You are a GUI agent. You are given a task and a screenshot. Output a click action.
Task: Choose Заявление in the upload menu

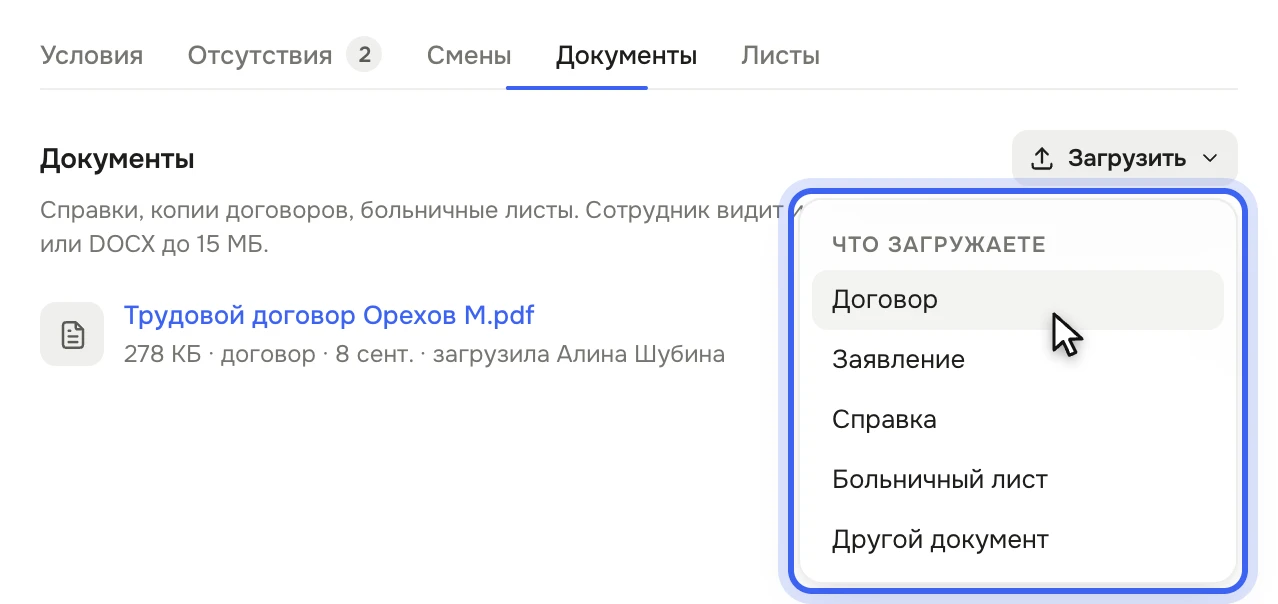1018,360
